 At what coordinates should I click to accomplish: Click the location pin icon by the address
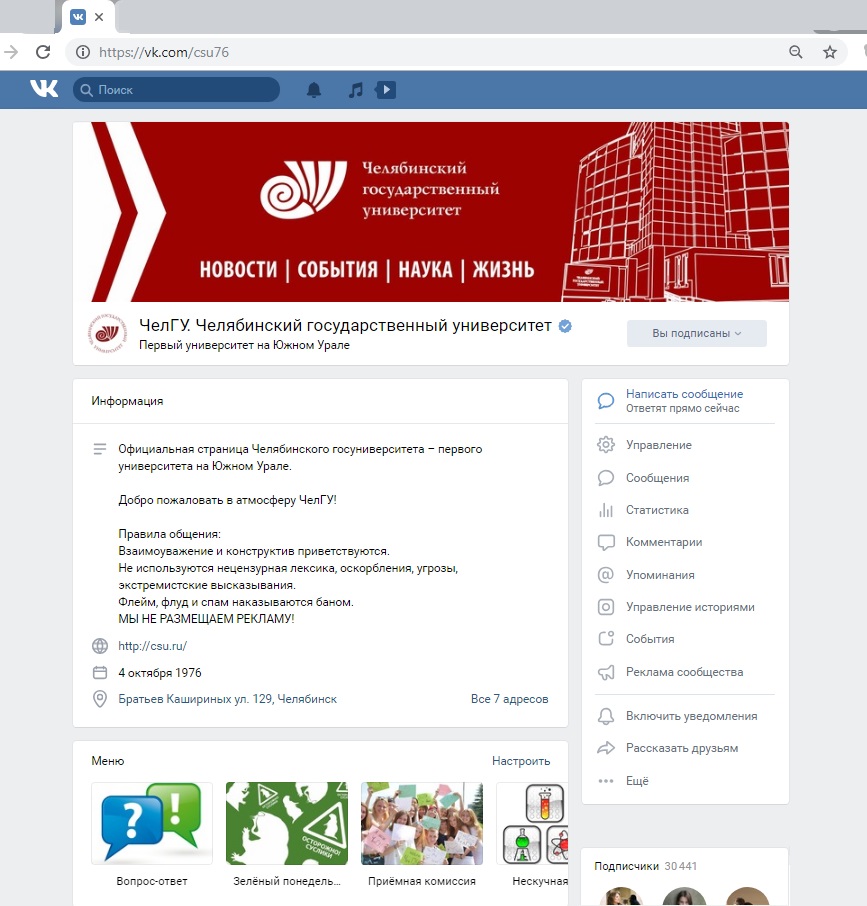point(100,699)
